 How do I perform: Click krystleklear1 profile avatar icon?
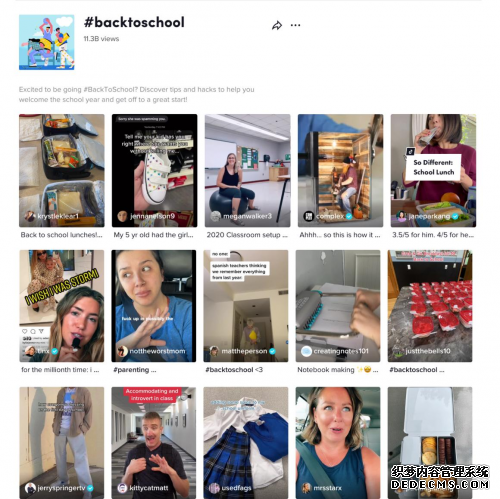click(x=30, y=216)
